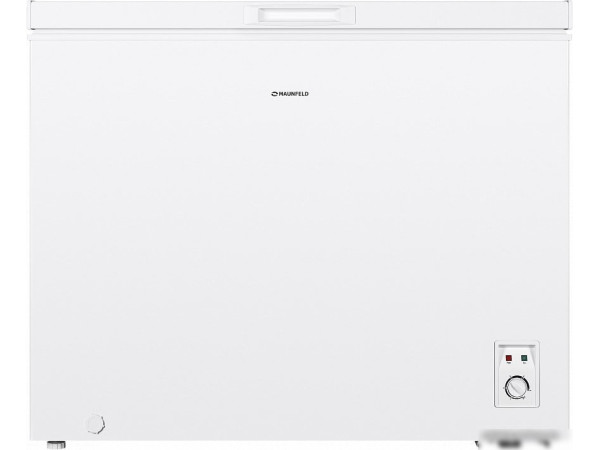Click the lid strip left of handle
This screenshot has width=600, height=450.
tap(150, 15)
